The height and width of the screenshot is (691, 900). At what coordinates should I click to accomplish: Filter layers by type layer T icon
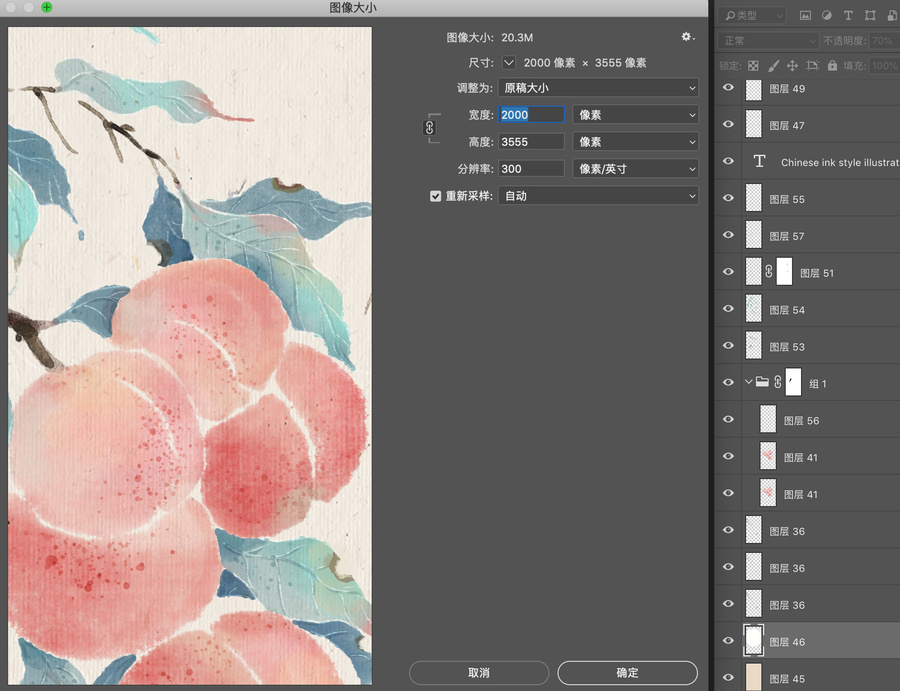[x=848, y=16]
